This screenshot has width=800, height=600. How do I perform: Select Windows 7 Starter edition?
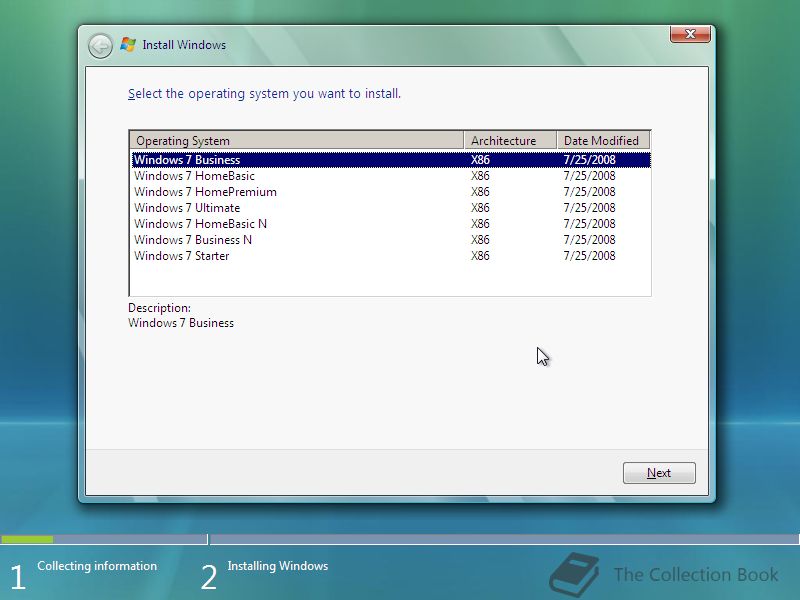tap(391, 256)
